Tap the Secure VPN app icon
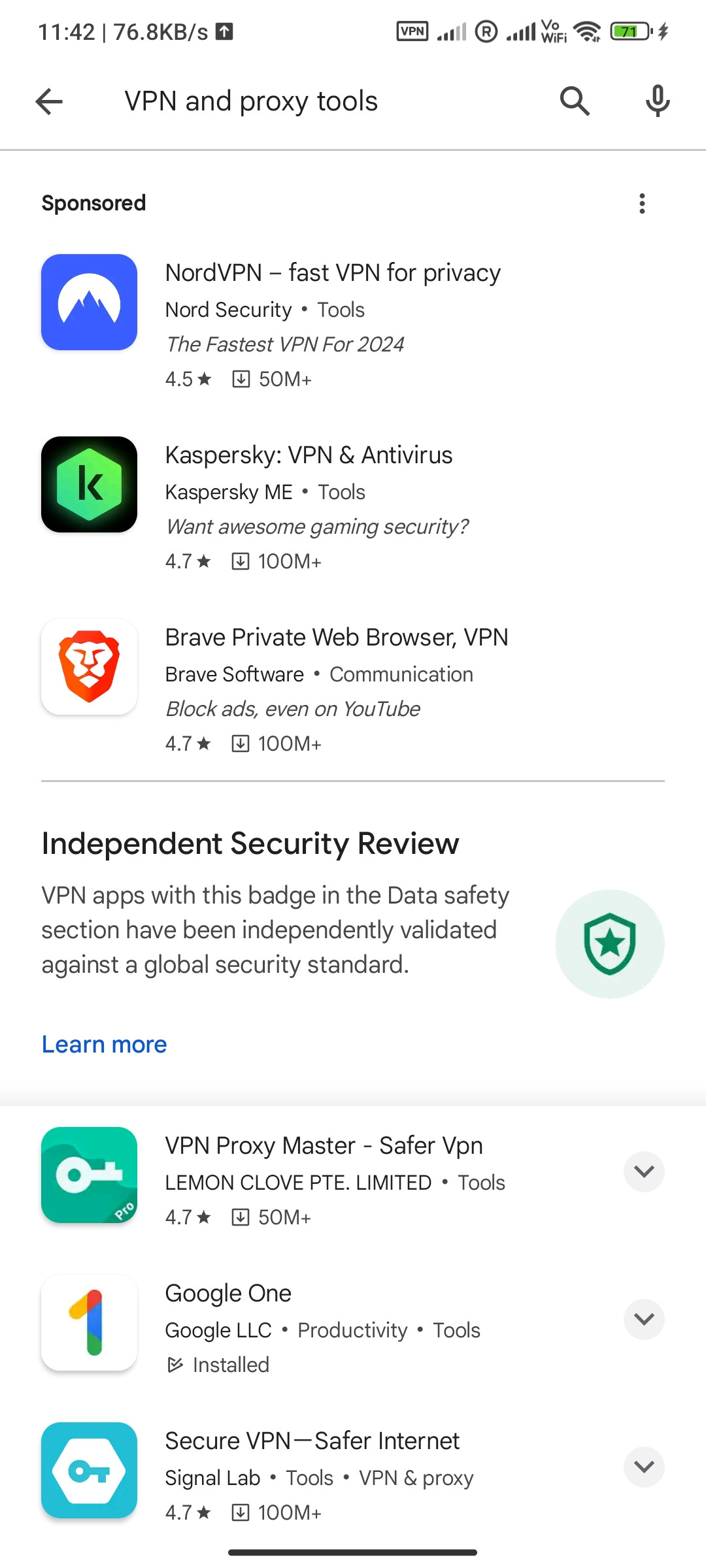706x1568 pixels. [x=90, y=1470]
